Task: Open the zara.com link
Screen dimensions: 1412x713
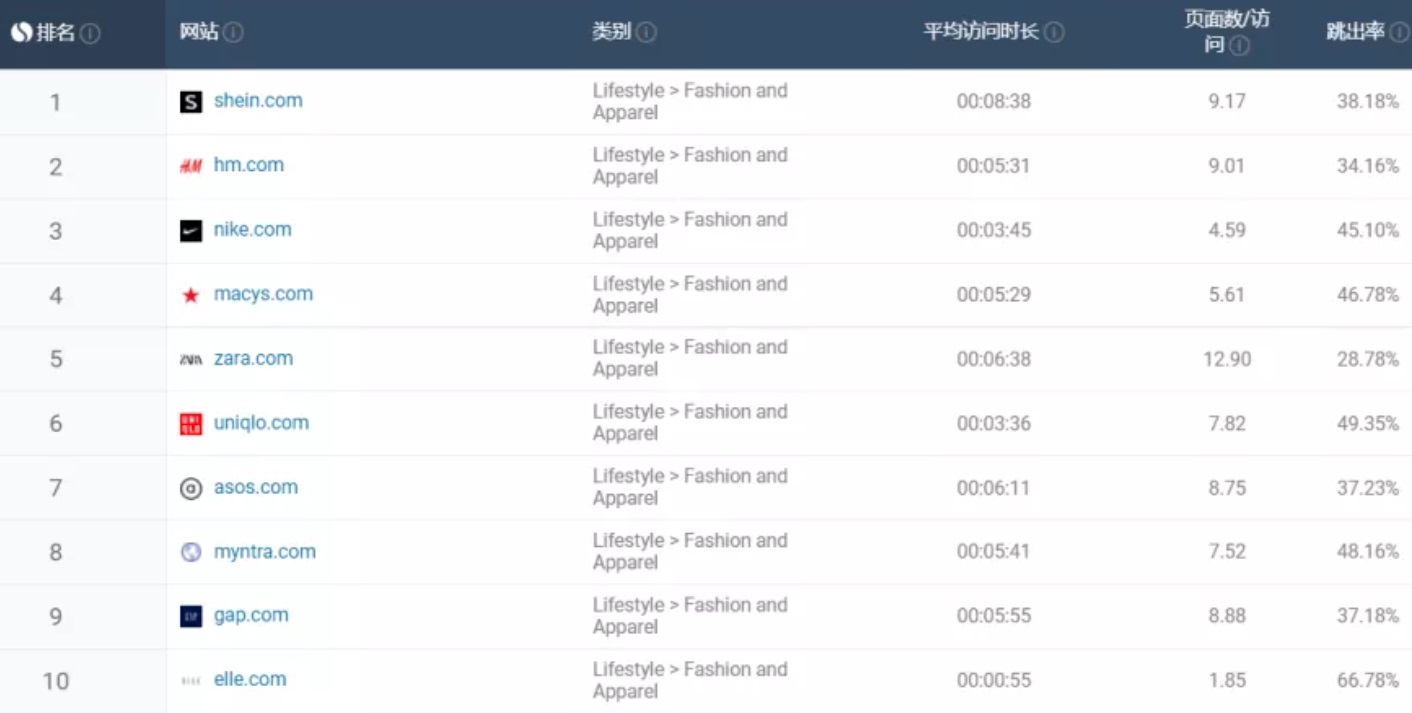Action: (254, 358)
